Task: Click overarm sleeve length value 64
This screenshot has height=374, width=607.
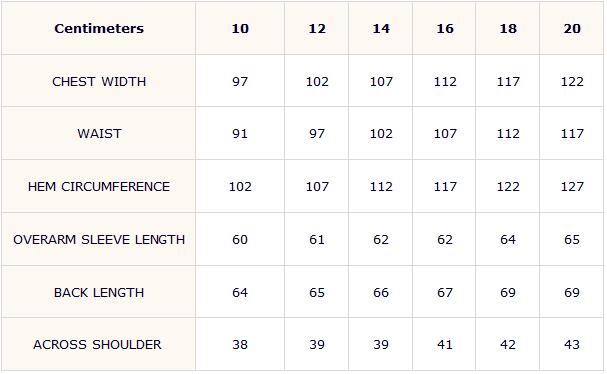Action: 508,240
